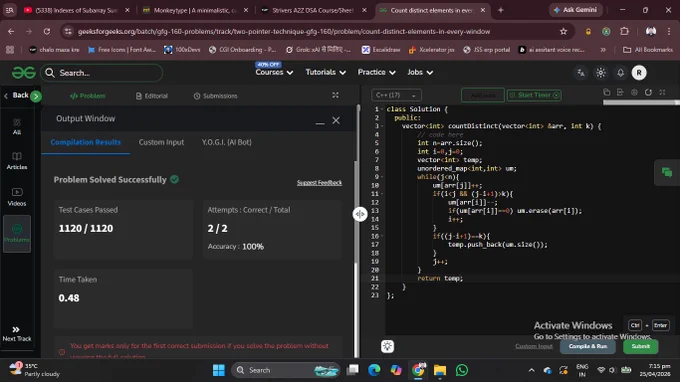Screen dimensions: 680x382
Task: Open Videos in left sidebar
Action: 16,197
